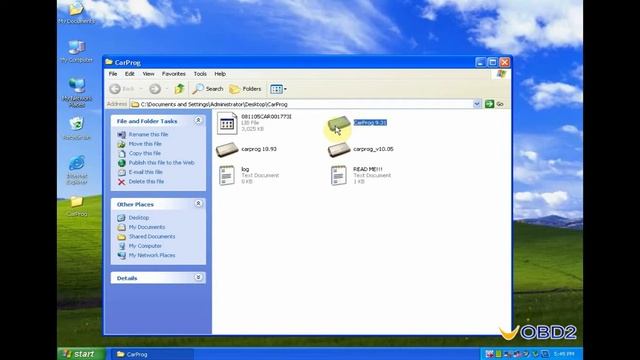Select the CarProg 9.31 application icon
Viewport: 640px width, 360px height.
(339, 123)
